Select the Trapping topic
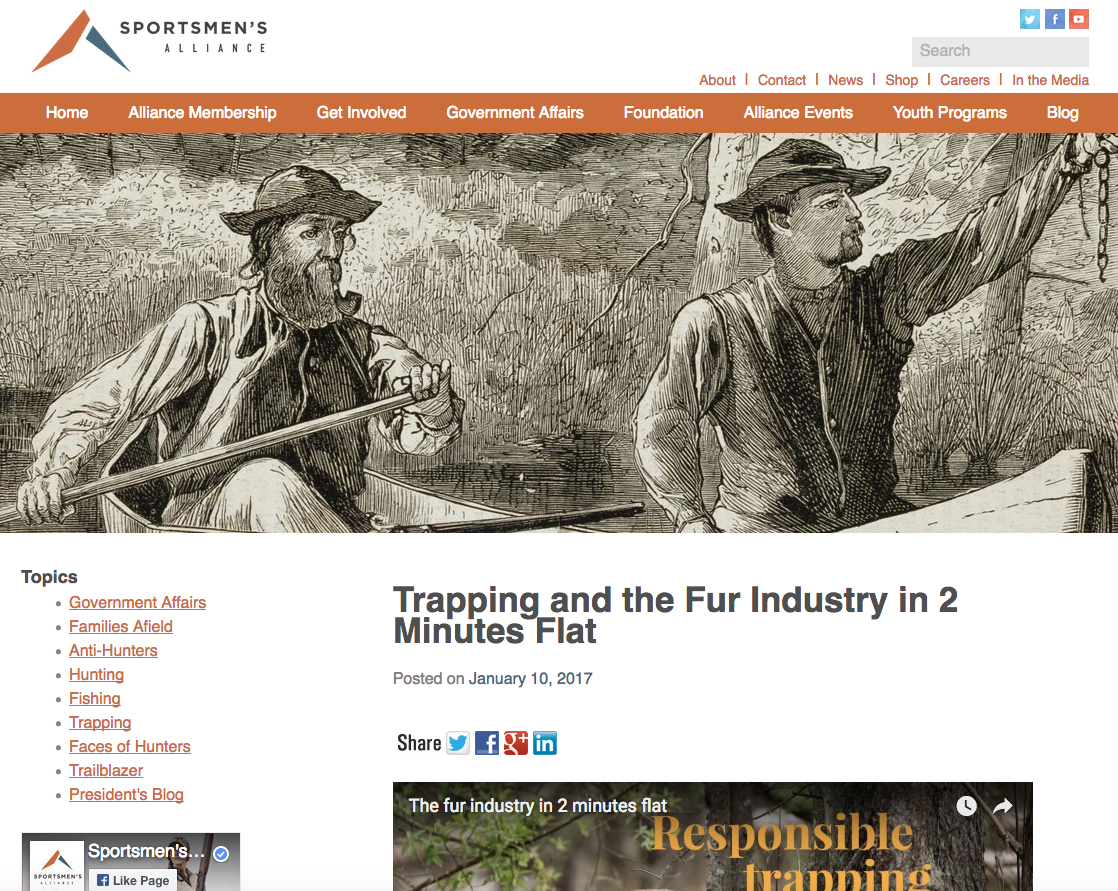The width and height of the screenshot is (1118, 891). [100, 722]
